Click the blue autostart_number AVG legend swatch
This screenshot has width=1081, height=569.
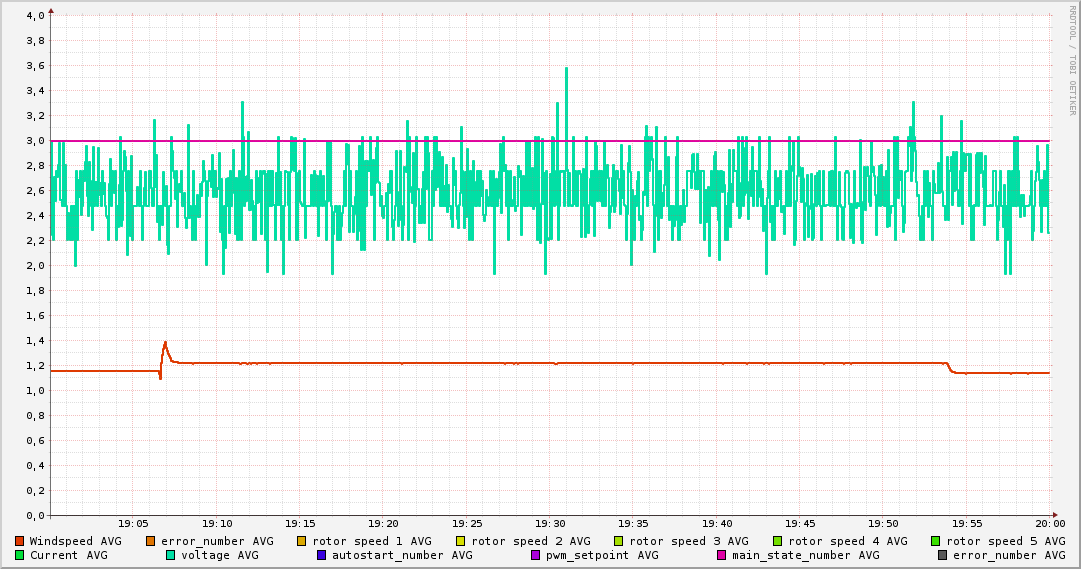(x=322, y=555)
